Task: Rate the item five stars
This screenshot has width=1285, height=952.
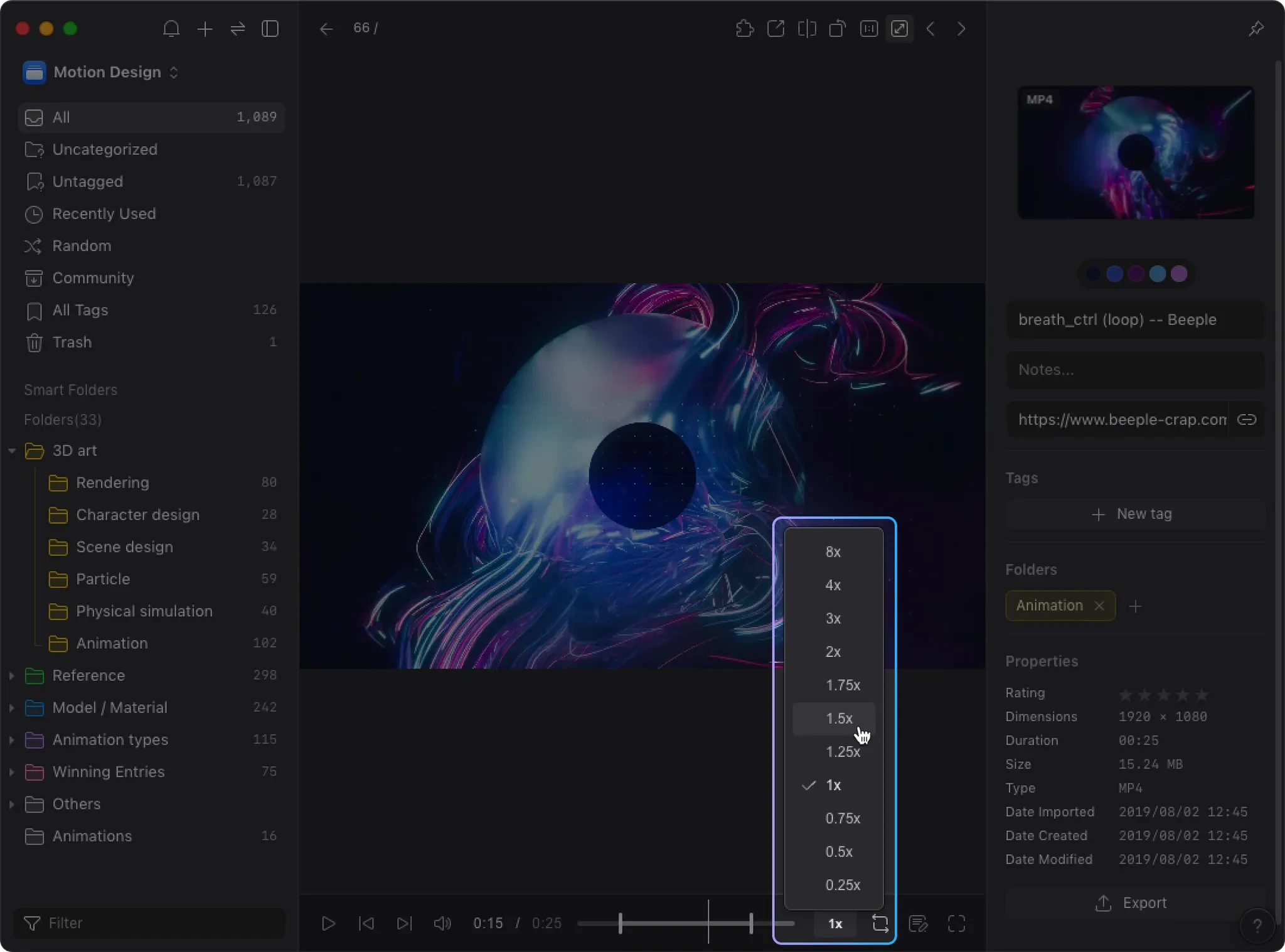Action: click(x=1202, y=695)
